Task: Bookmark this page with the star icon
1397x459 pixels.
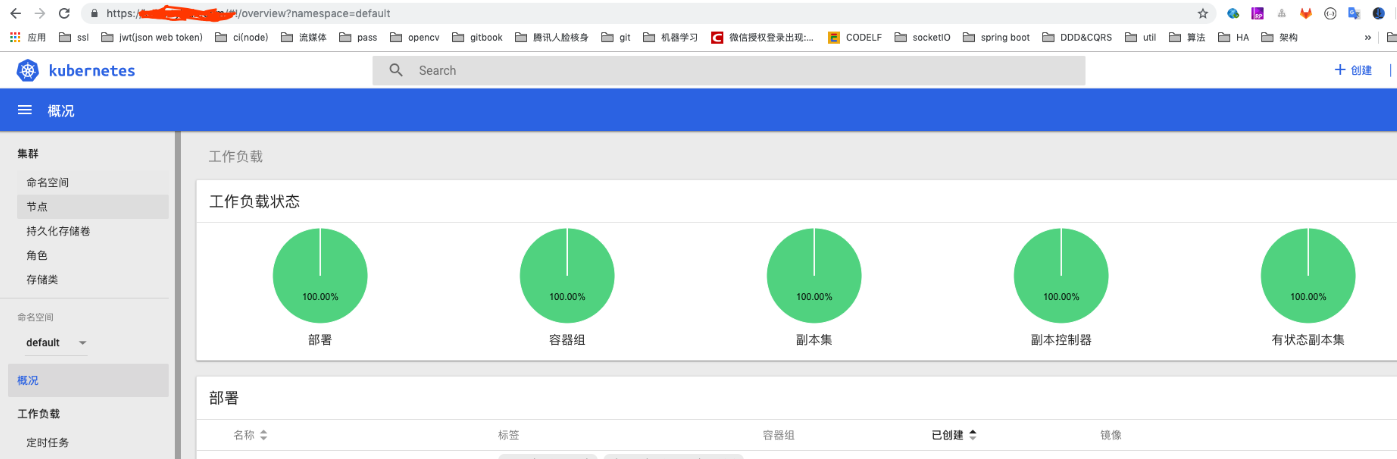Action: (1203, 14)
